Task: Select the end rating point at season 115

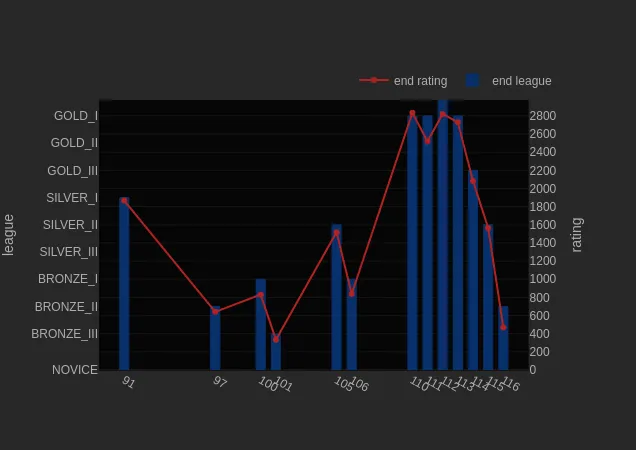Action: pos(488,228)
